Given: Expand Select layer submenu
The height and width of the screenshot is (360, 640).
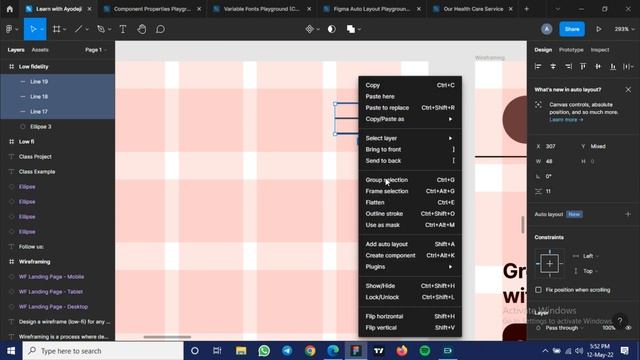Looking at the screenshot, I should pyautogui.click(x=410, y=138).
